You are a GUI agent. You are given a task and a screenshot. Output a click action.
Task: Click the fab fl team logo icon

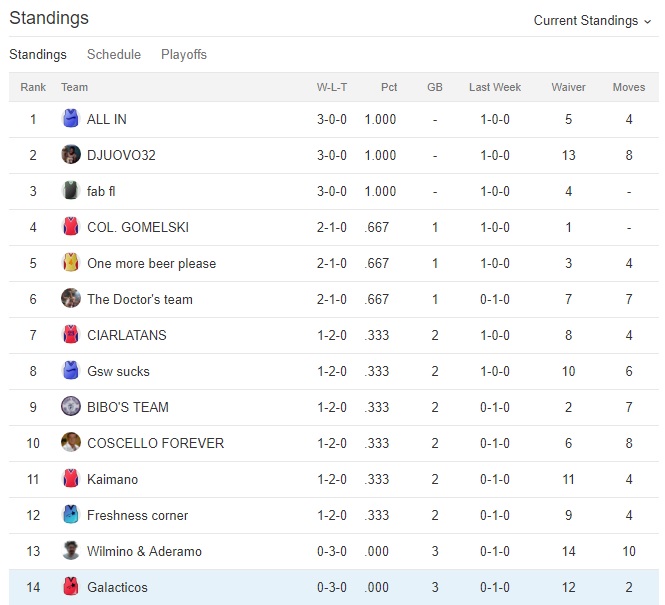[70, 191]
